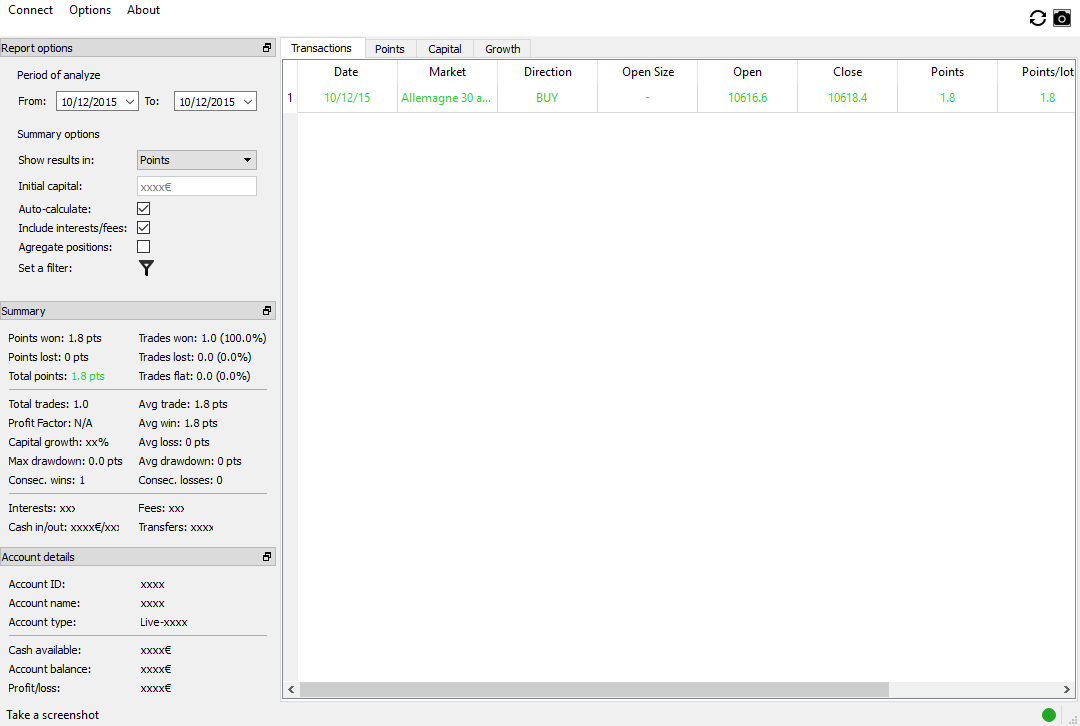Toggle the Auto-calculate checkbox

coord(143,209)
